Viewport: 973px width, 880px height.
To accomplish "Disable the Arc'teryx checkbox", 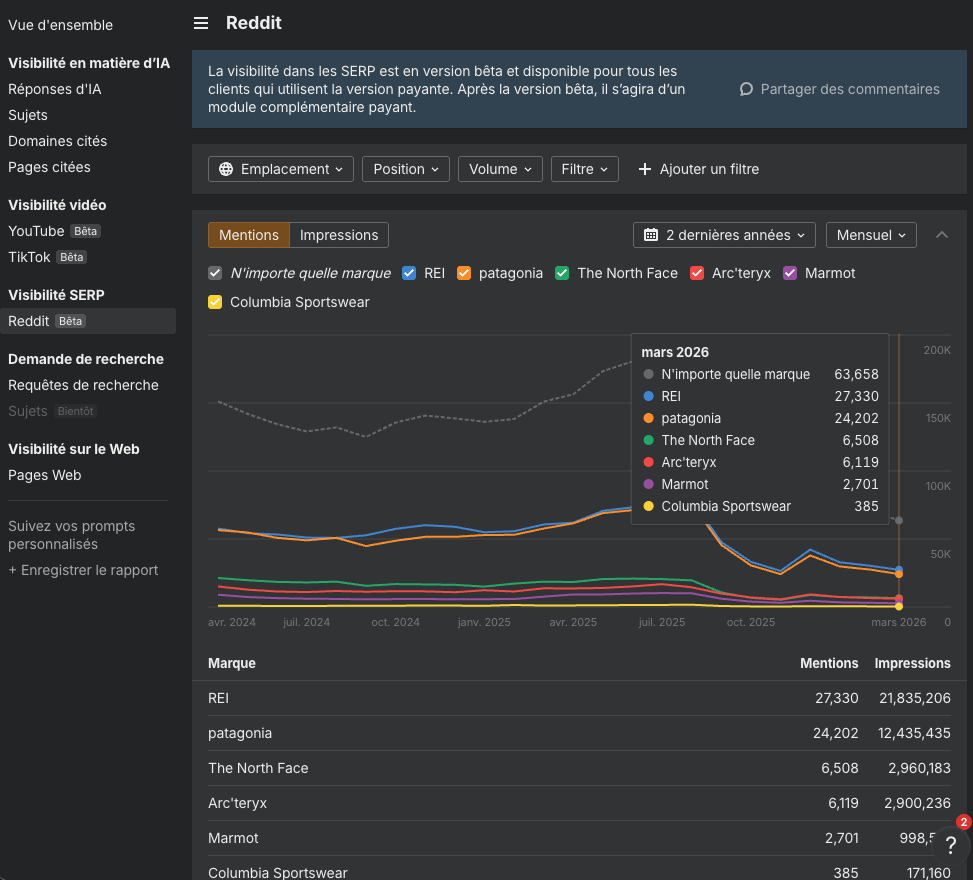I will tap(697, 272).
